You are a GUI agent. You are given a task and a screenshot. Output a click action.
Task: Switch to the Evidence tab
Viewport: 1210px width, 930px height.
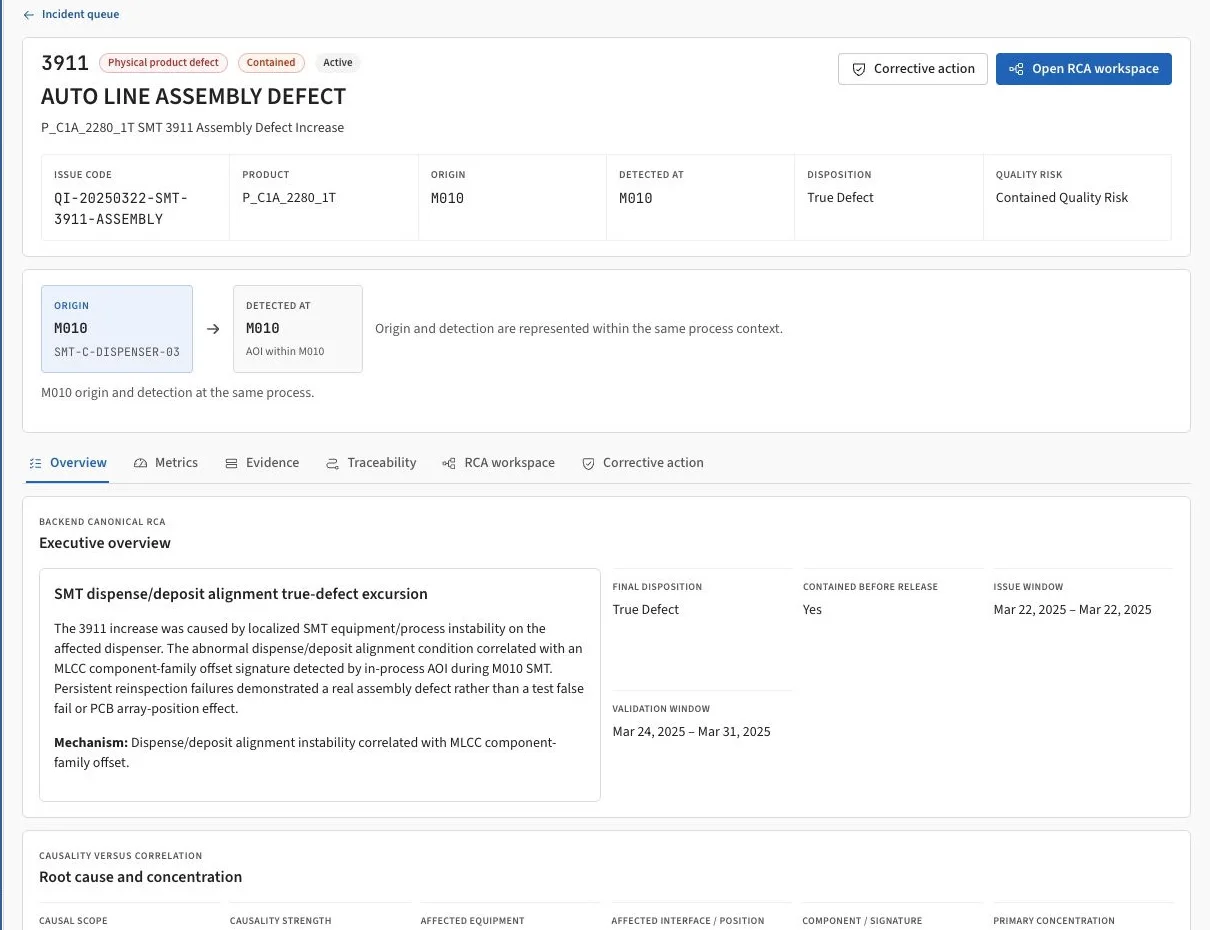(x=272, y=463)
